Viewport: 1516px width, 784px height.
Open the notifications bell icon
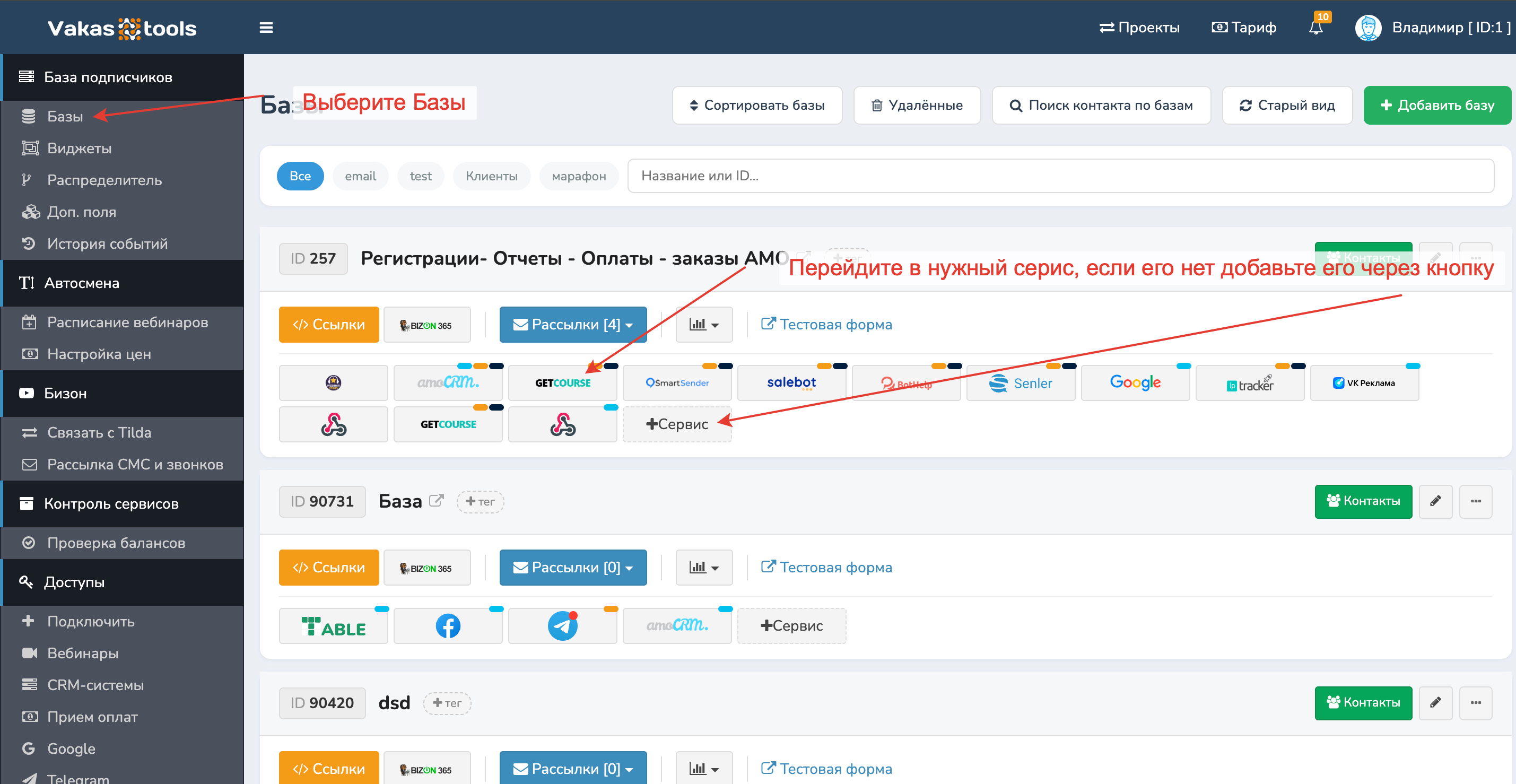[x=1315, y=28]
